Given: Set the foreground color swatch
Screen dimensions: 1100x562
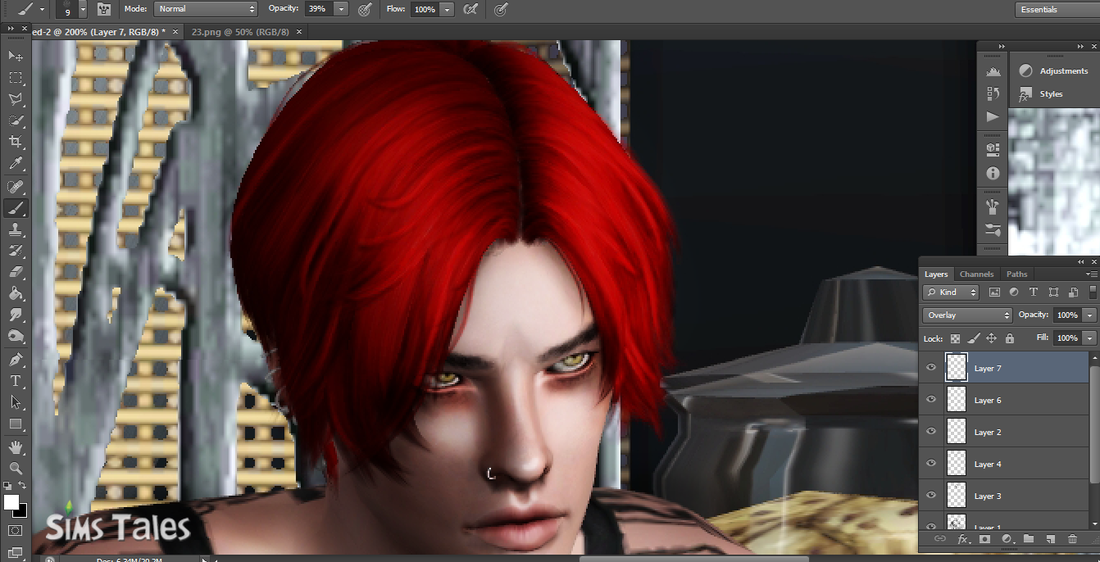Looking at the screenshot, I should click(x=11, y=502).
